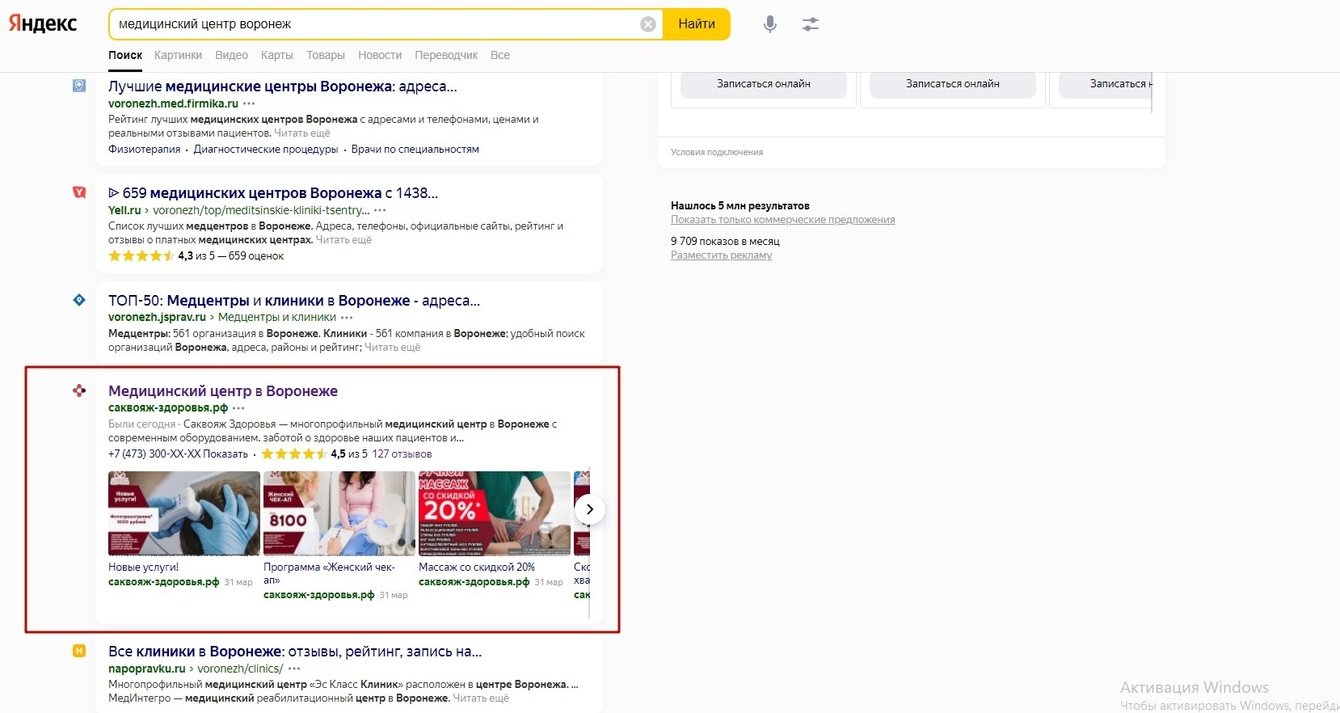Switch to the Карты tab
The width and height of the screenshot is (1340, 713).
[x=277, y=55]
